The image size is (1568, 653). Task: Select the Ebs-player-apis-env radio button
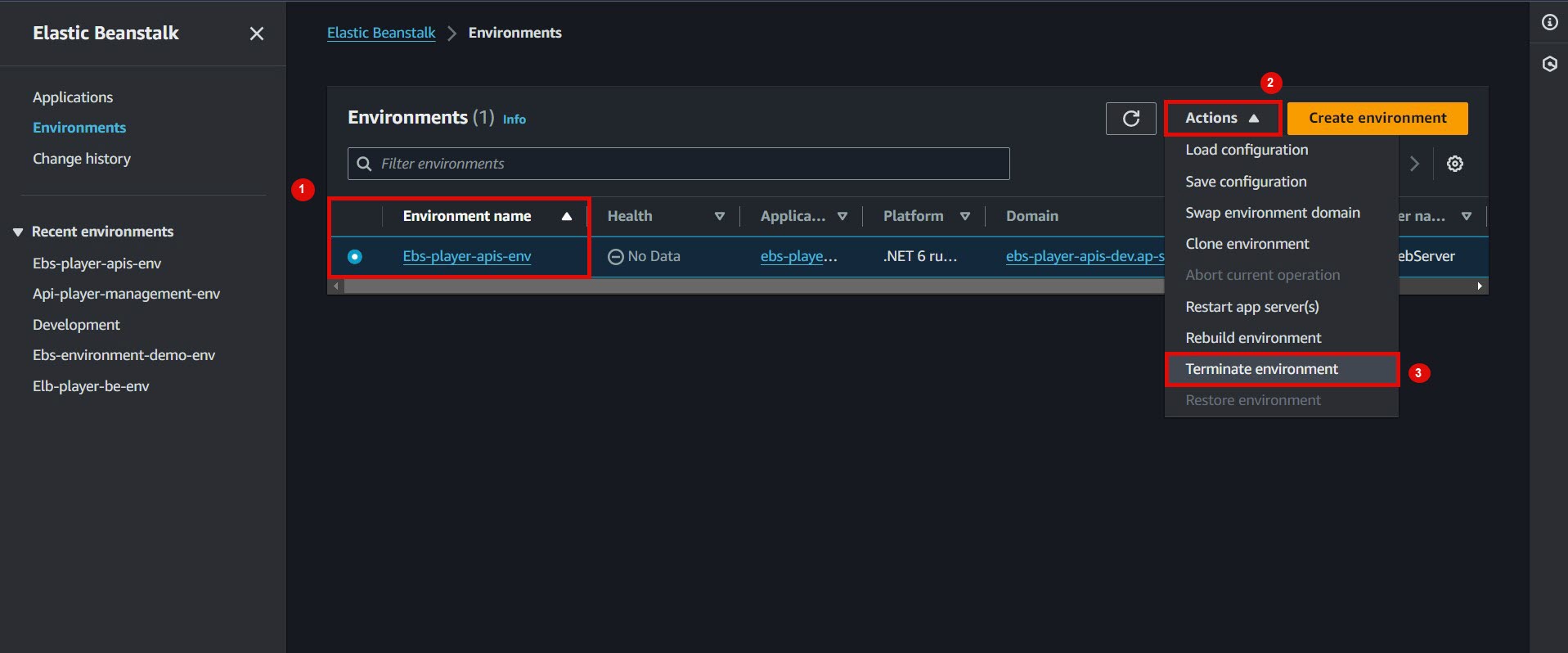(355, 257)
